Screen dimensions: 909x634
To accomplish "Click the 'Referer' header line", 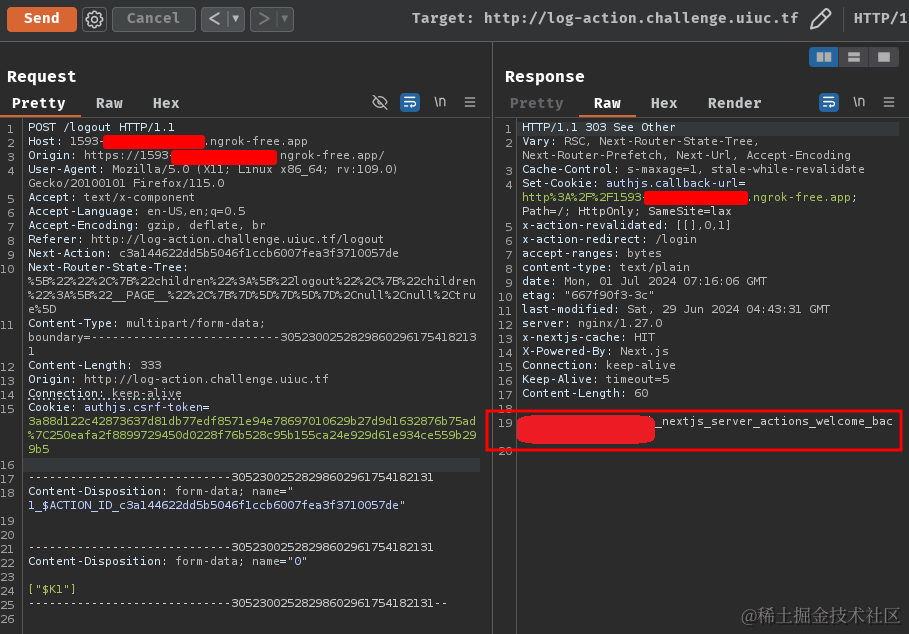I will click(206, 239).
